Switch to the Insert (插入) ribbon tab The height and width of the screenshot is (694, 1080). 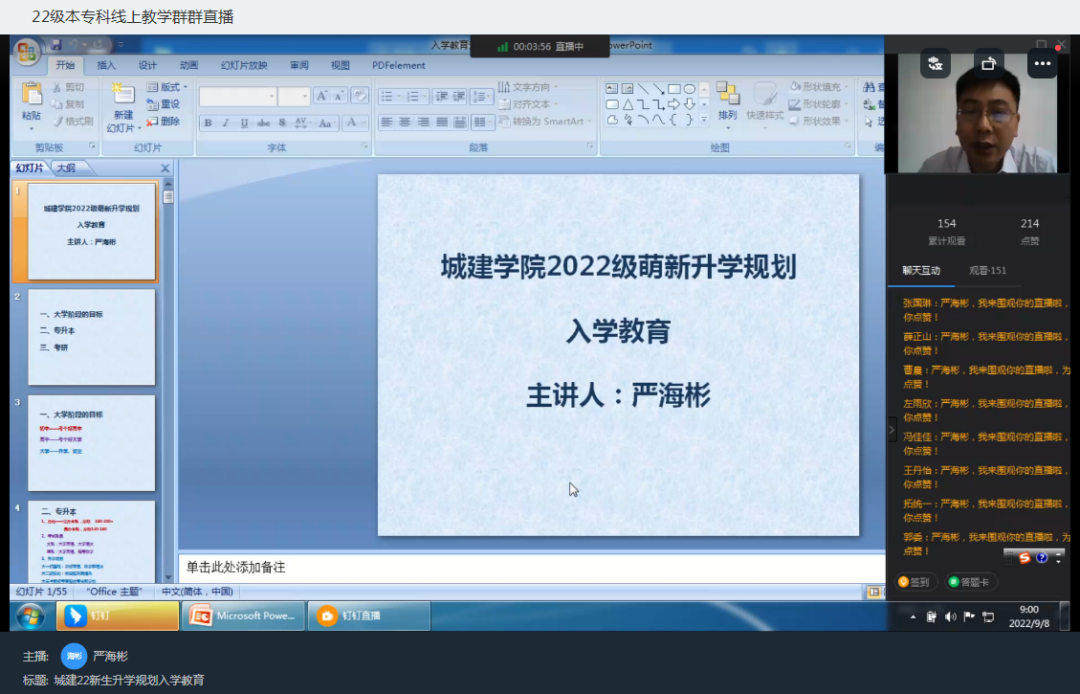[106, 65]
